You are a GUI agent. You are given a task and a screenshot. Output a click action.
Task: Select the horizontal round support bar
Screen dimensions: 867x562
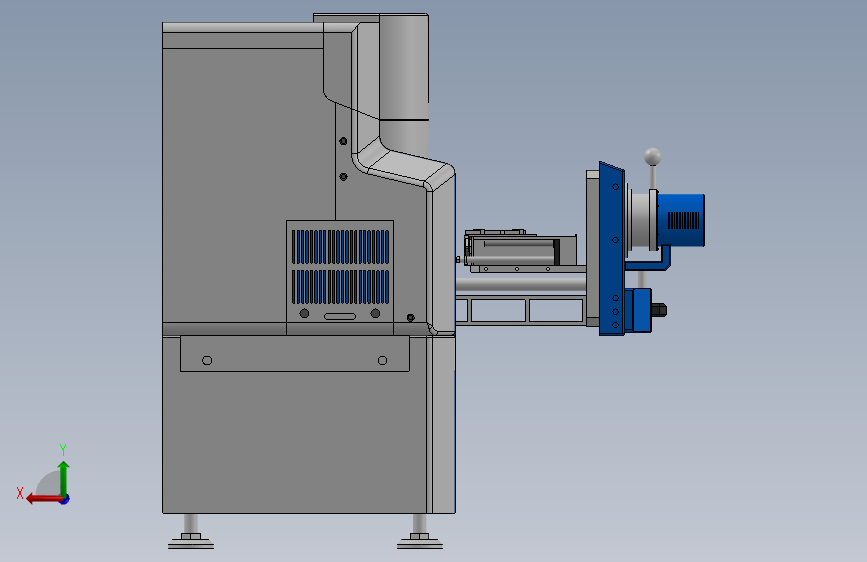click(521, 285)
